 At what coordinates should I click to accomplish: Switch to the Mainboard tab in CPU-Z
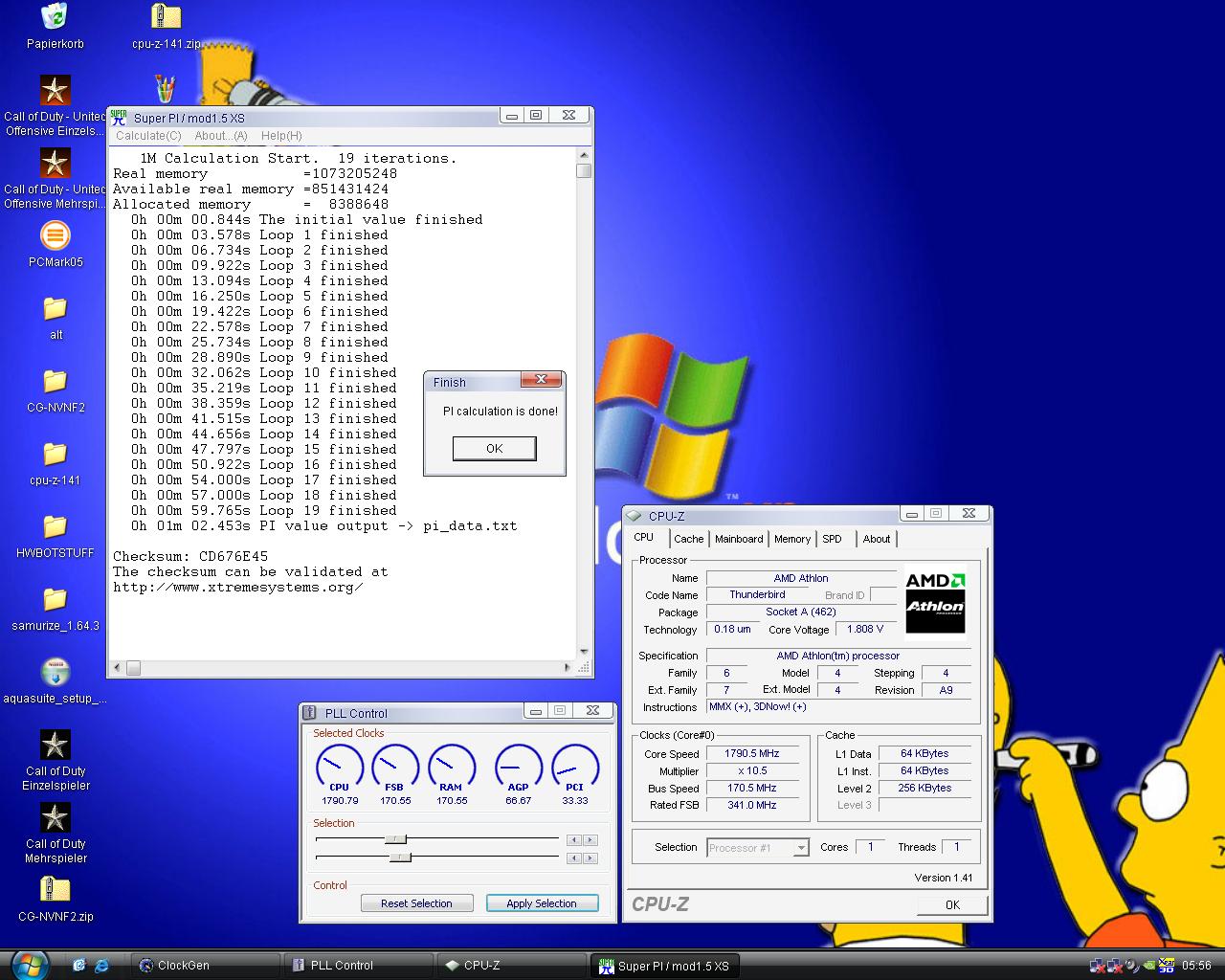pos(739,539)
